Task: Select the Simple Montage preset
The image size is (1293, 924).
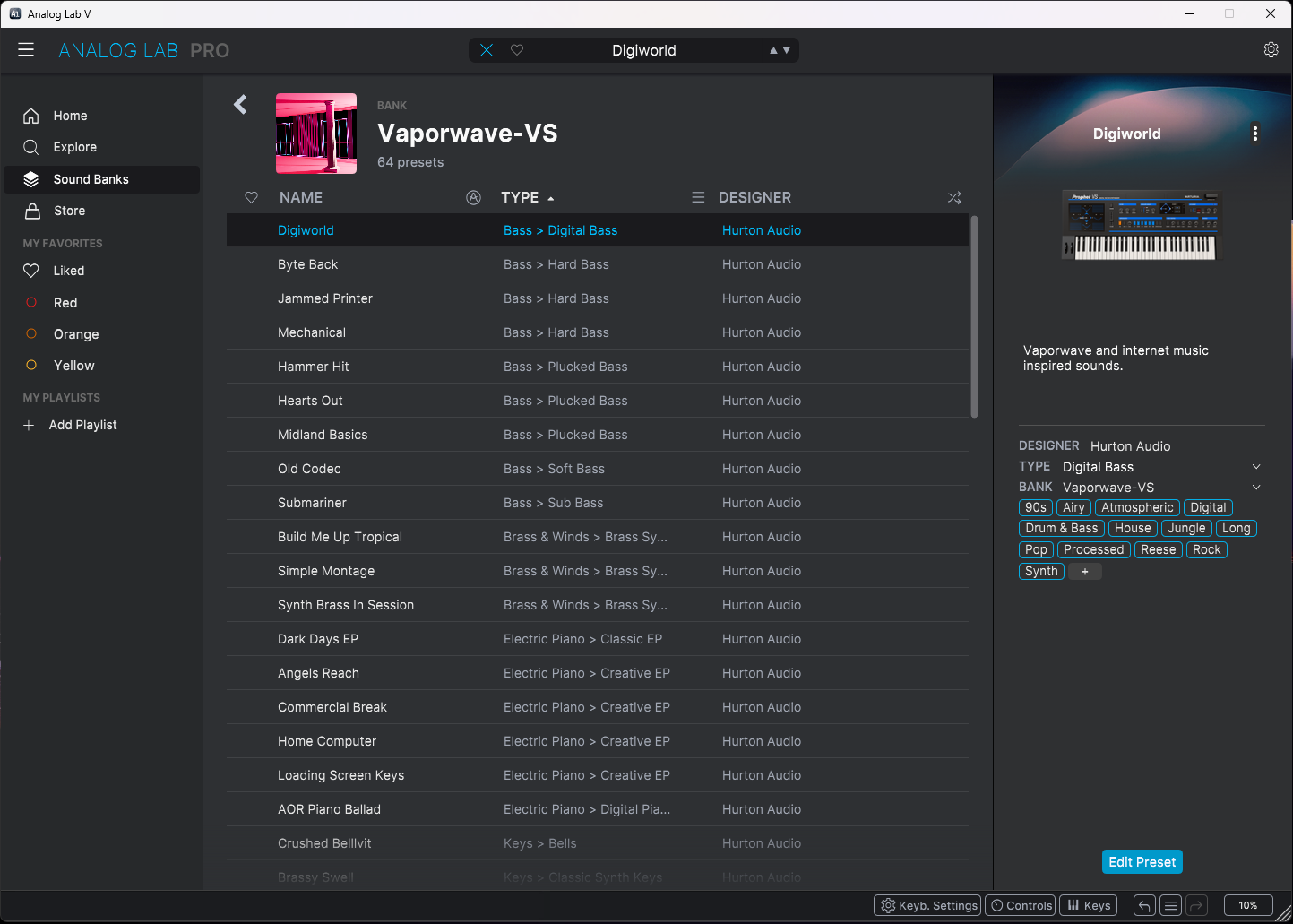Action: (x=598, y=571)
